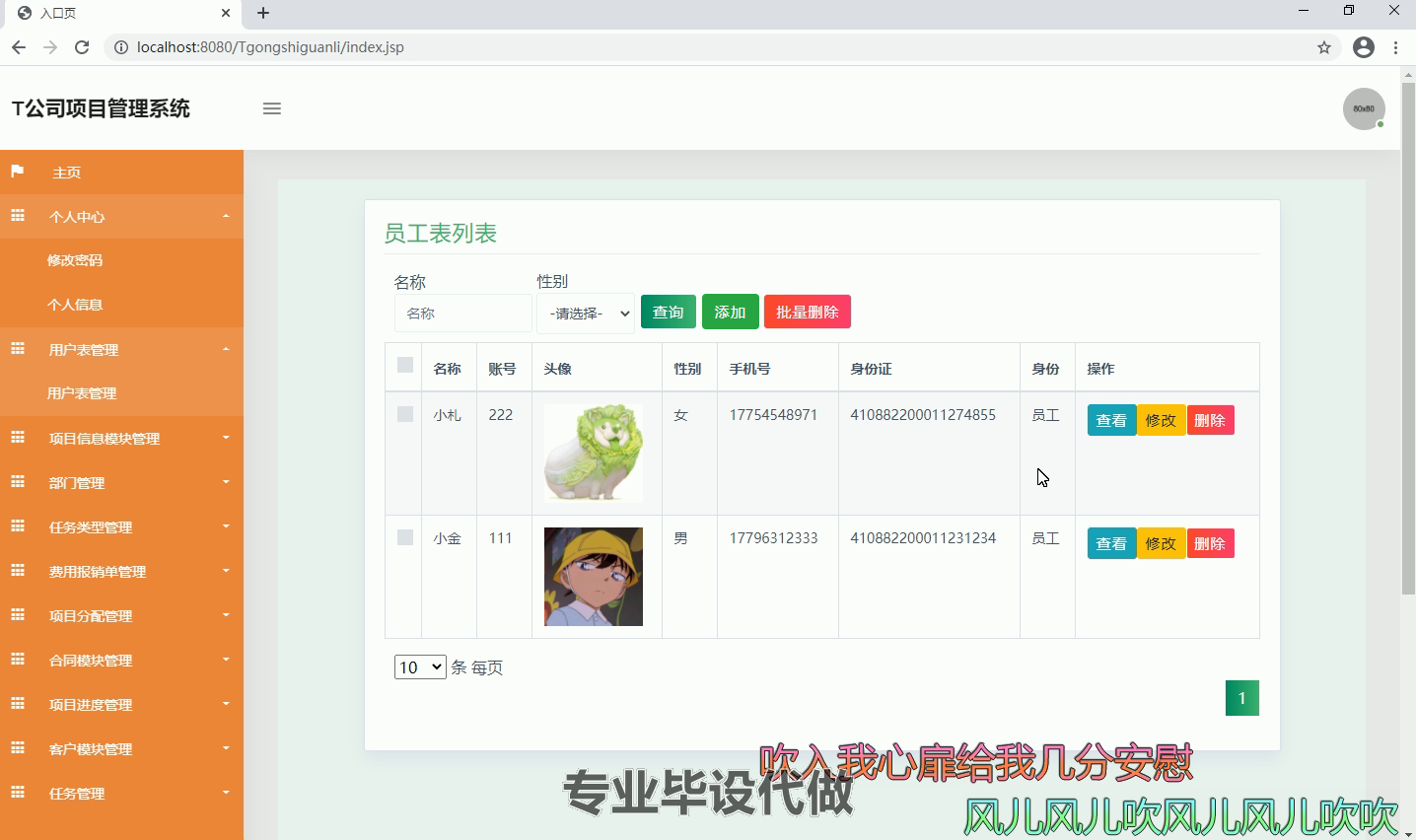
Task: Reload the page with refresh icon
Action: tap(82, 47)
